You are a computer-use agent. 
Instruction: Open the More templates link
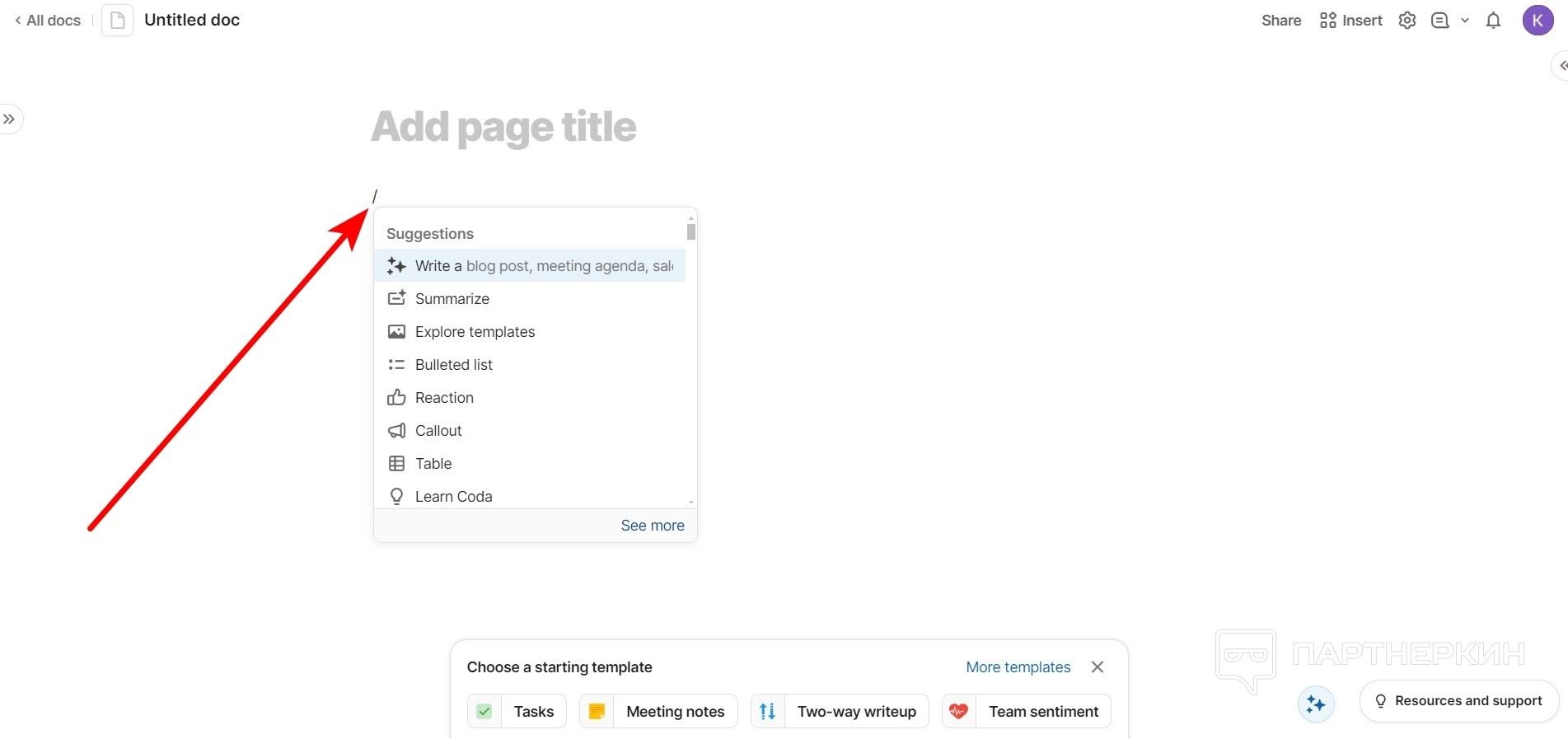click(1018, 667)
